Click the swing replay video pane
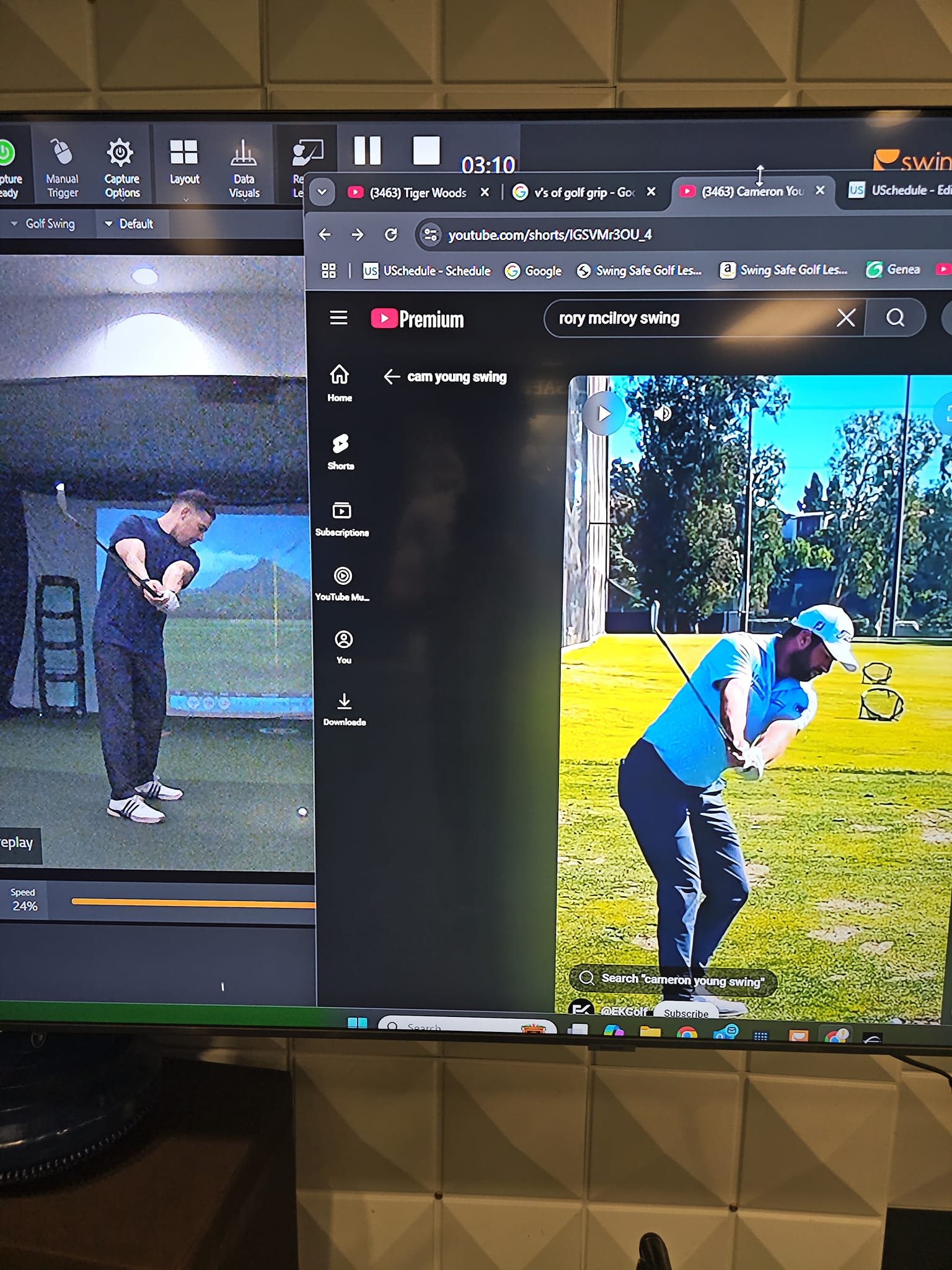Viewport: 952px width, 1270px height. 155,561
